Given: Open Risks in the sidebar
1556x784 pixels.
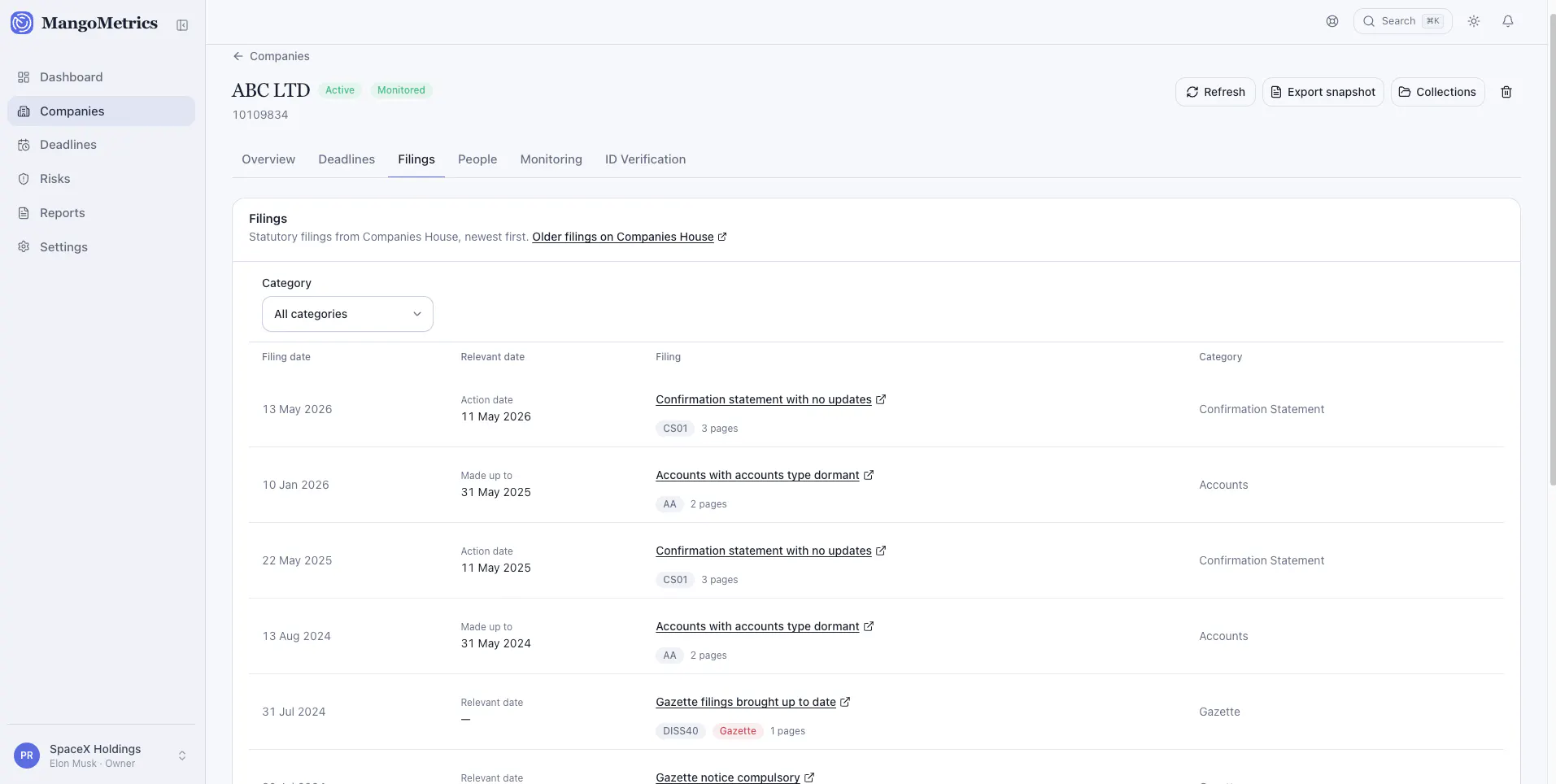Looking at the screenshot, I should (101, 179).
